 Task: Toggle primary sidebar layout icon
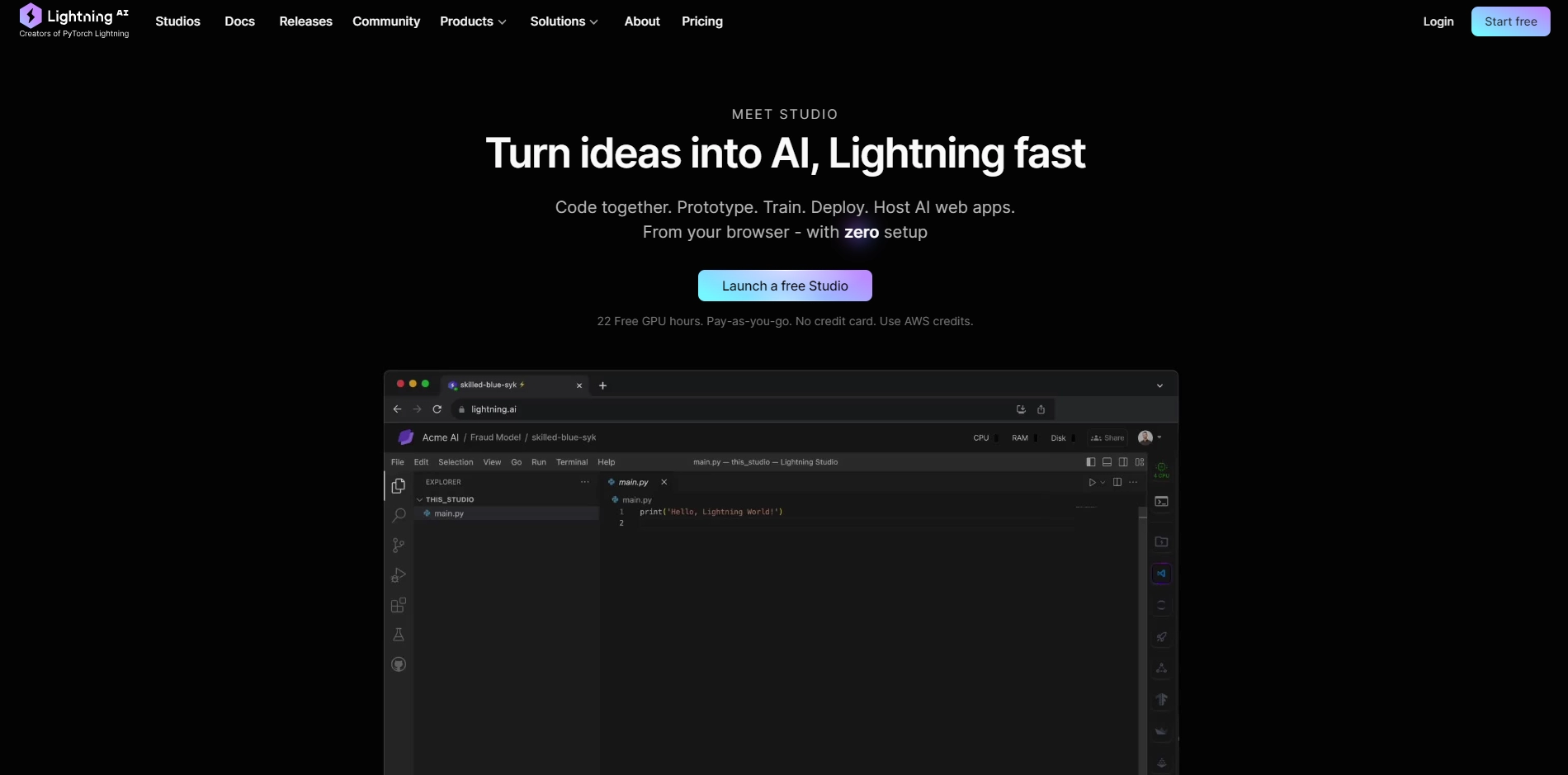(1091, 462)
